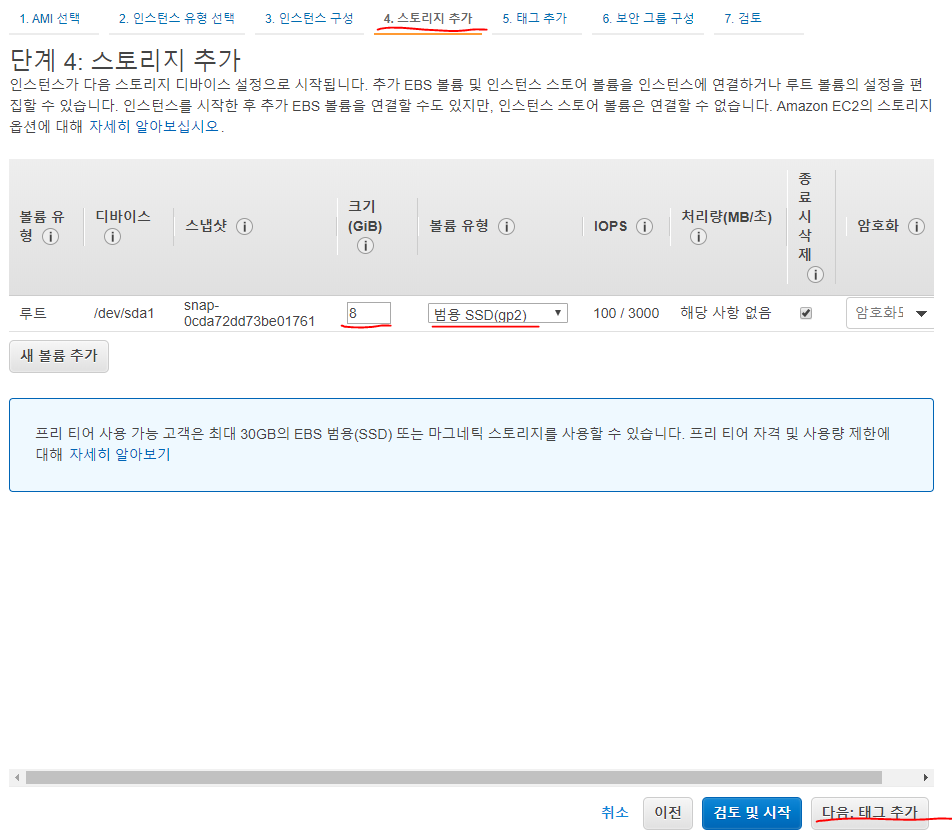Screen dimensions: 952x838
Task: Go to step 6. 보안 그룹 구성 tab
Action: click(648, 18)
